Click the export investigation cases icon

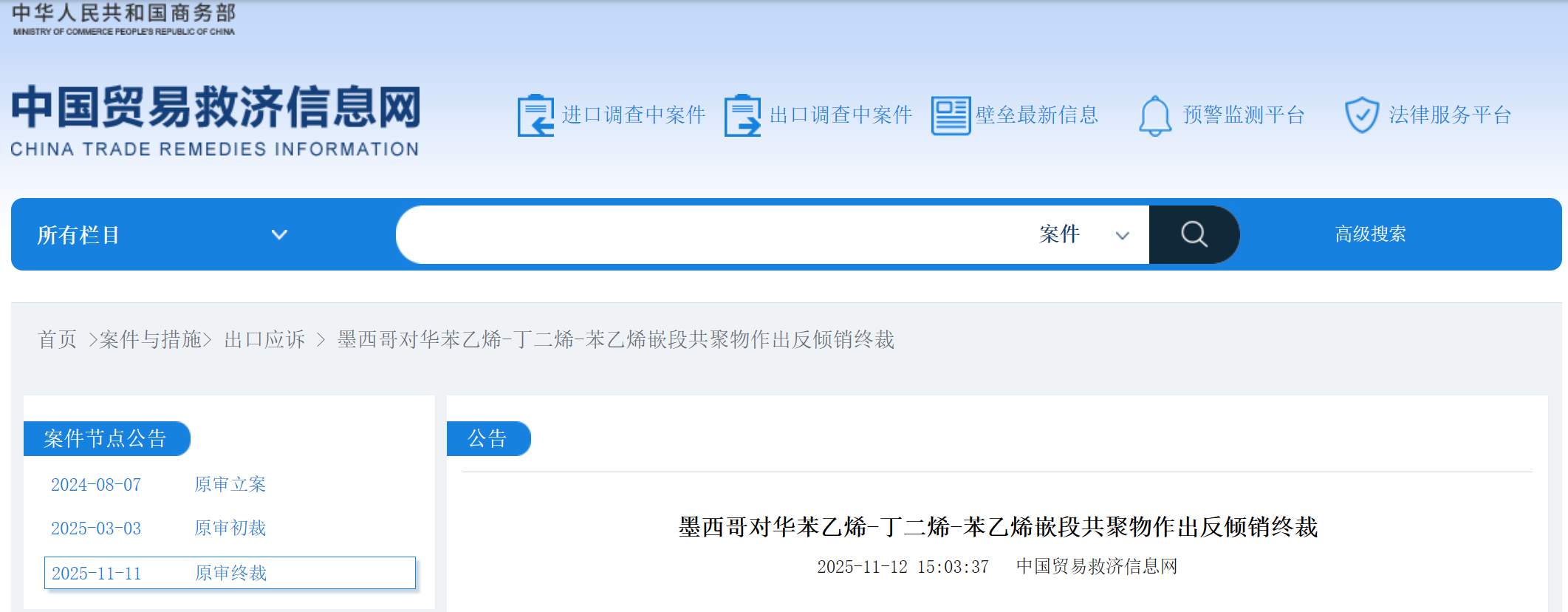[742, 115]
